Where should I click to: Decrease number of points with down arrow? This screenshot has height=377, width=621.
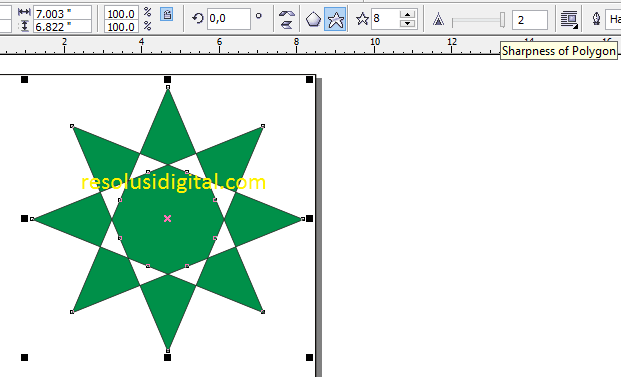click(x=408, y=23)
